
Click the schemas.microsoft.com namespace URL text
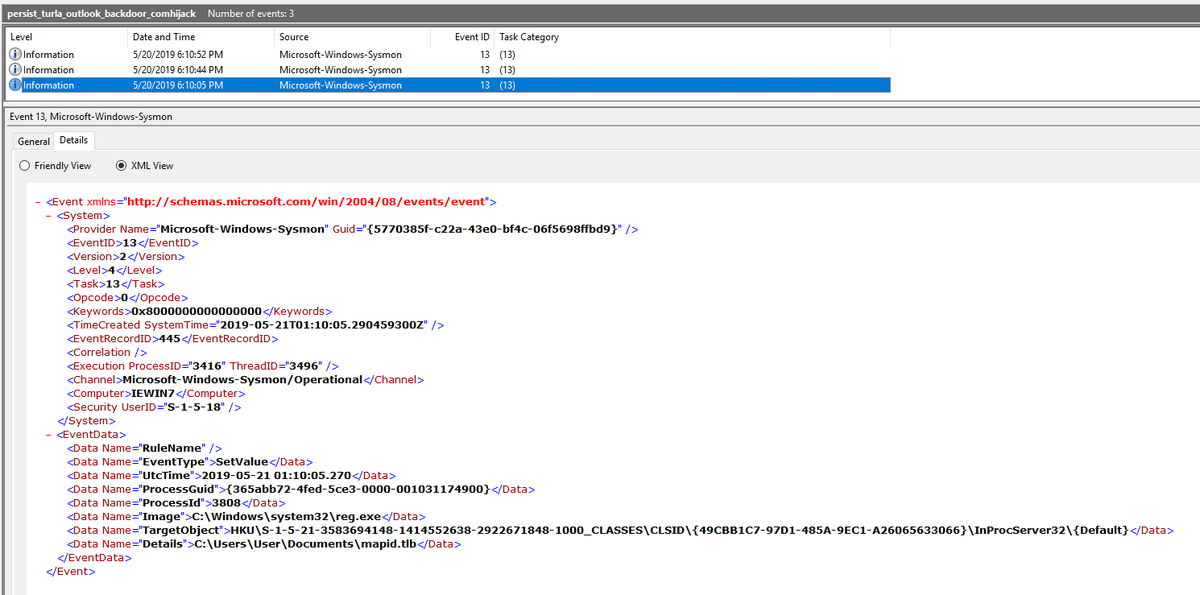coord(305,201)
